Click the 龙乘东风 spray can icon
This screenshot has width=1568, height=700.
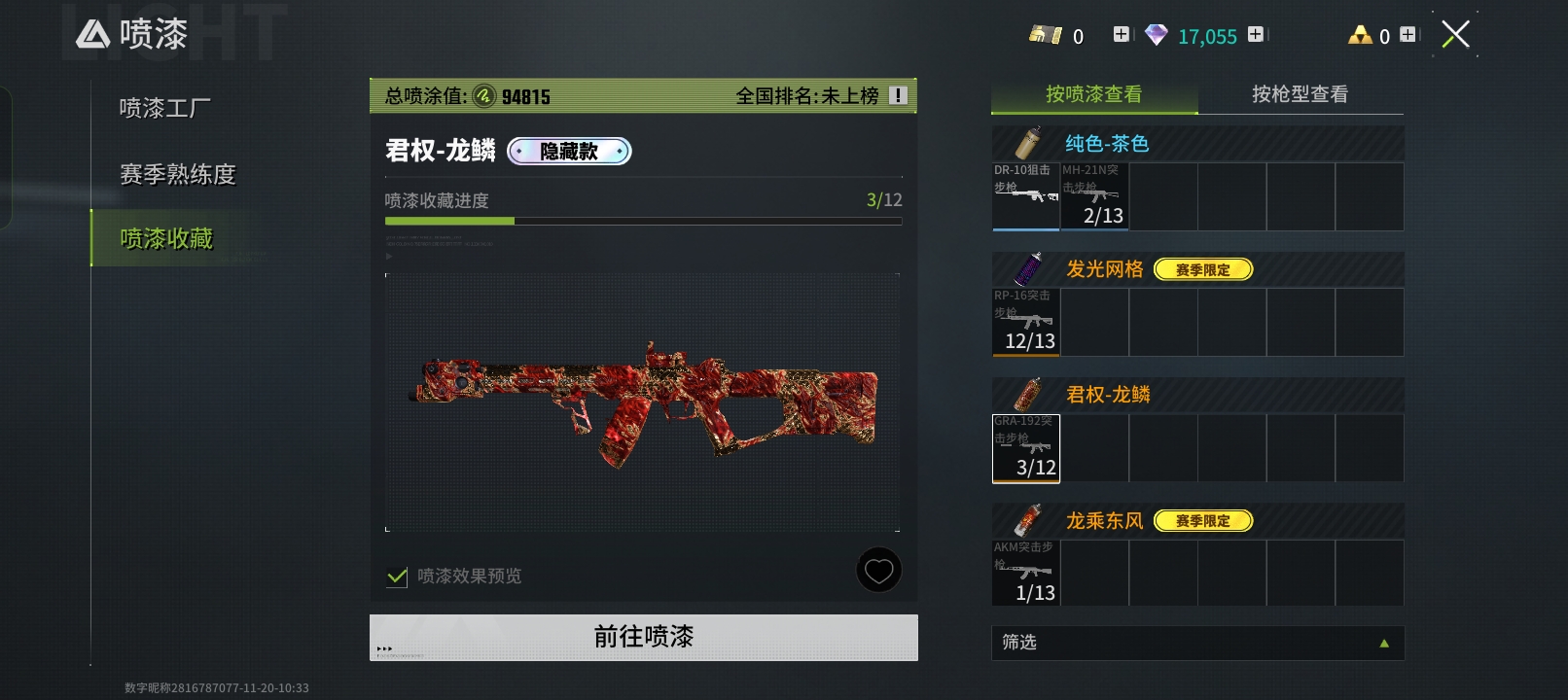1028,520
